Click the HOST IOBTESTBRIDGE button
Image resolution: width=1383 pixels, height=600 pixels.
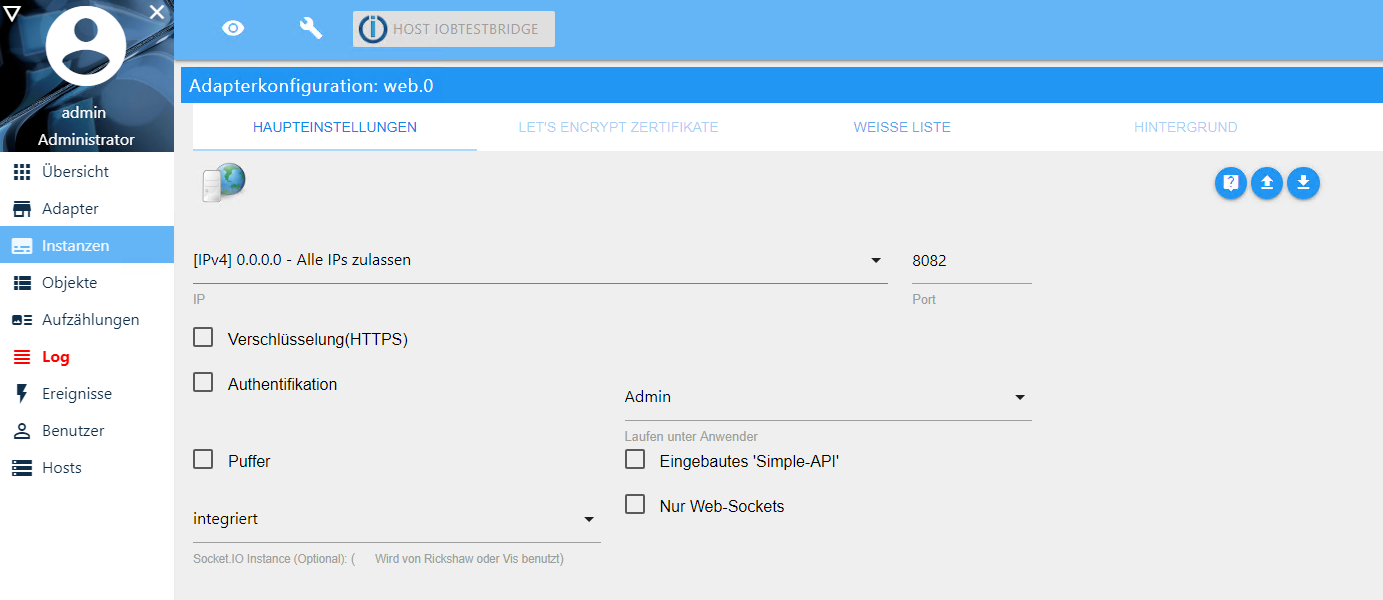pyautogui.click(x=454, y=29)
